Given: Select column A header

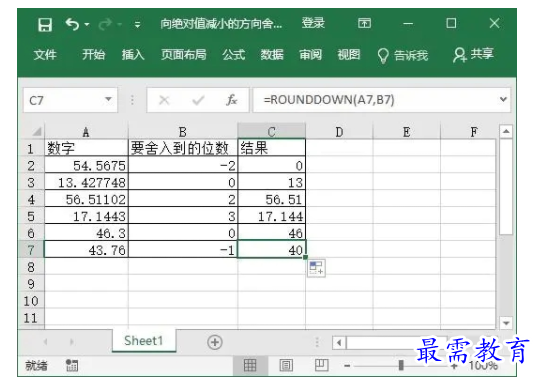Looking at the screenshot, I should [86, 132].
